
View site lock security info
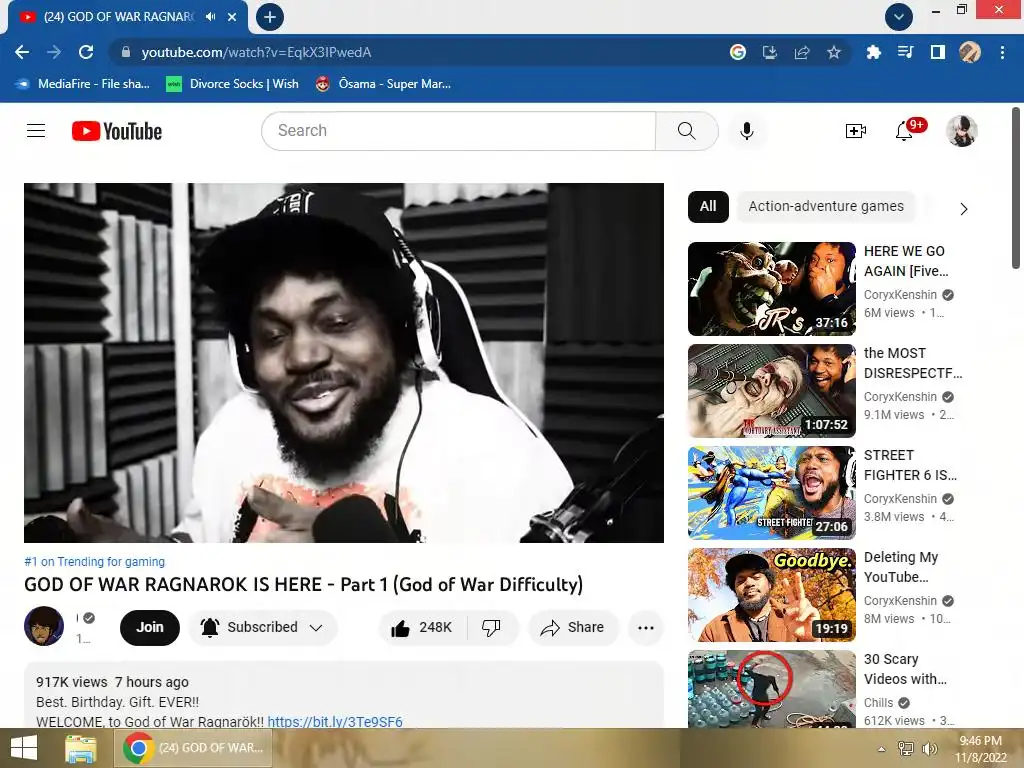[x=126, y=52]
